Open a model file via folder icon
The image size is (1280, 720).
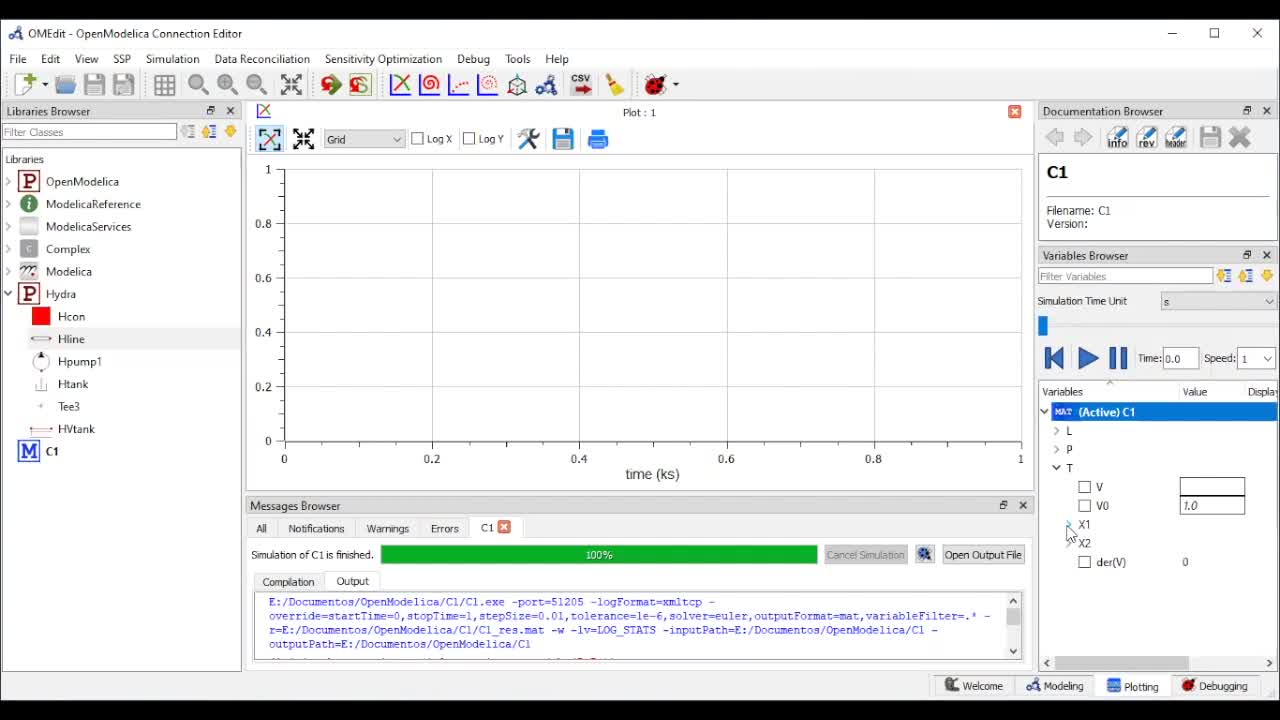click(65, 85)
